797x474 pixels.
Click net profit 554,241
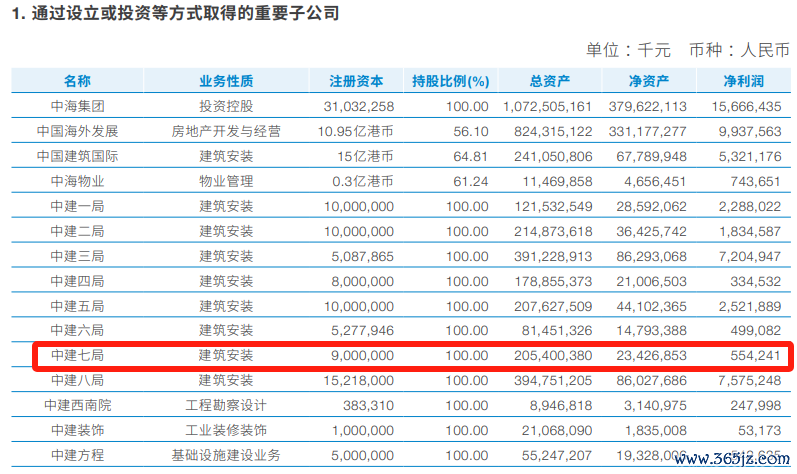pyautogui.click(x=756, y=355)
